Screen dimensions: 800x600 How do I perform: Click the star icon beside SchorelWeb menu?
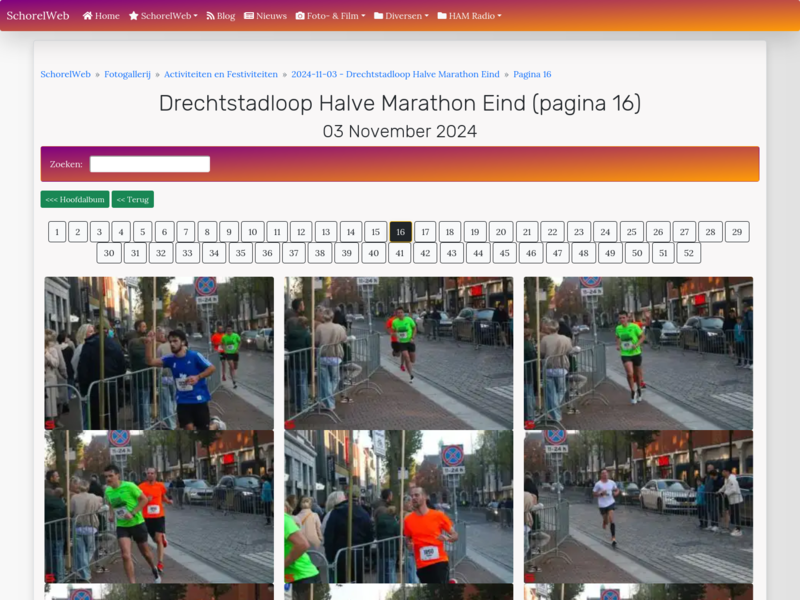coord(134,16)
